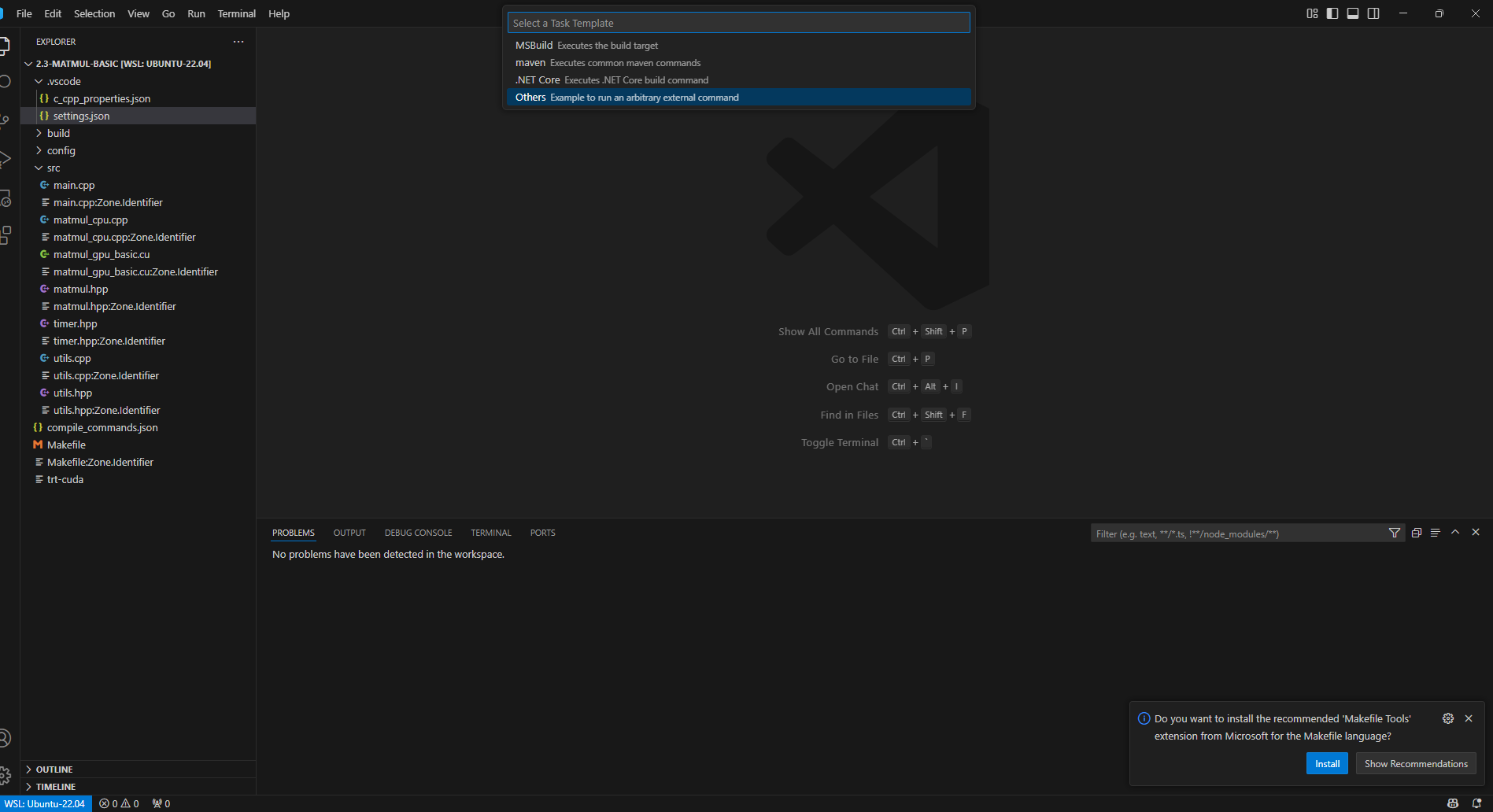Viewport: 1493px width, 812px height.
Task: Open the notifications bell in the status bar
Action: (x=1476, y=803)
